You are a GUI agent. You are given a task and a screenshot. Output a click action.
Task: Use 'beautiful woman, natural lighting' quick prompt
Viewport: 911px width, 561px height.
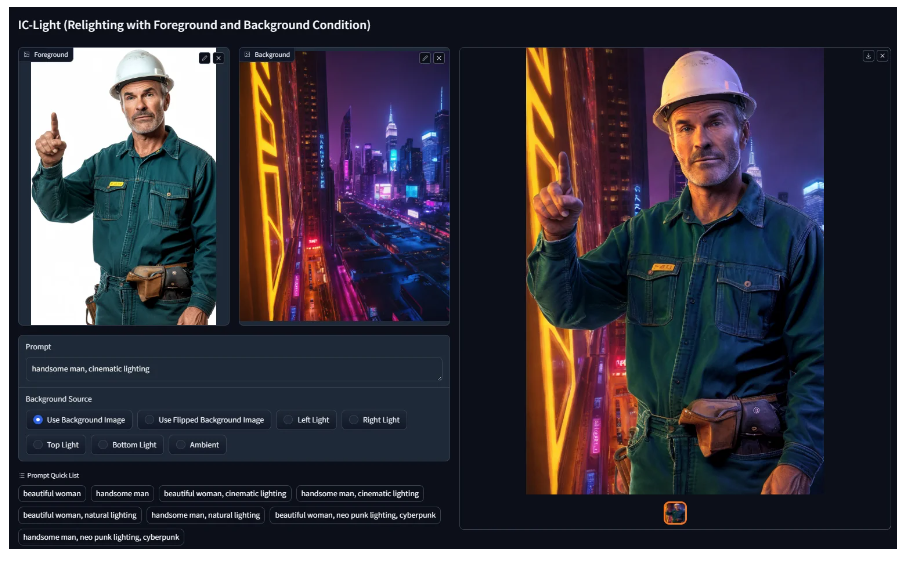click(x=80, y=515)
